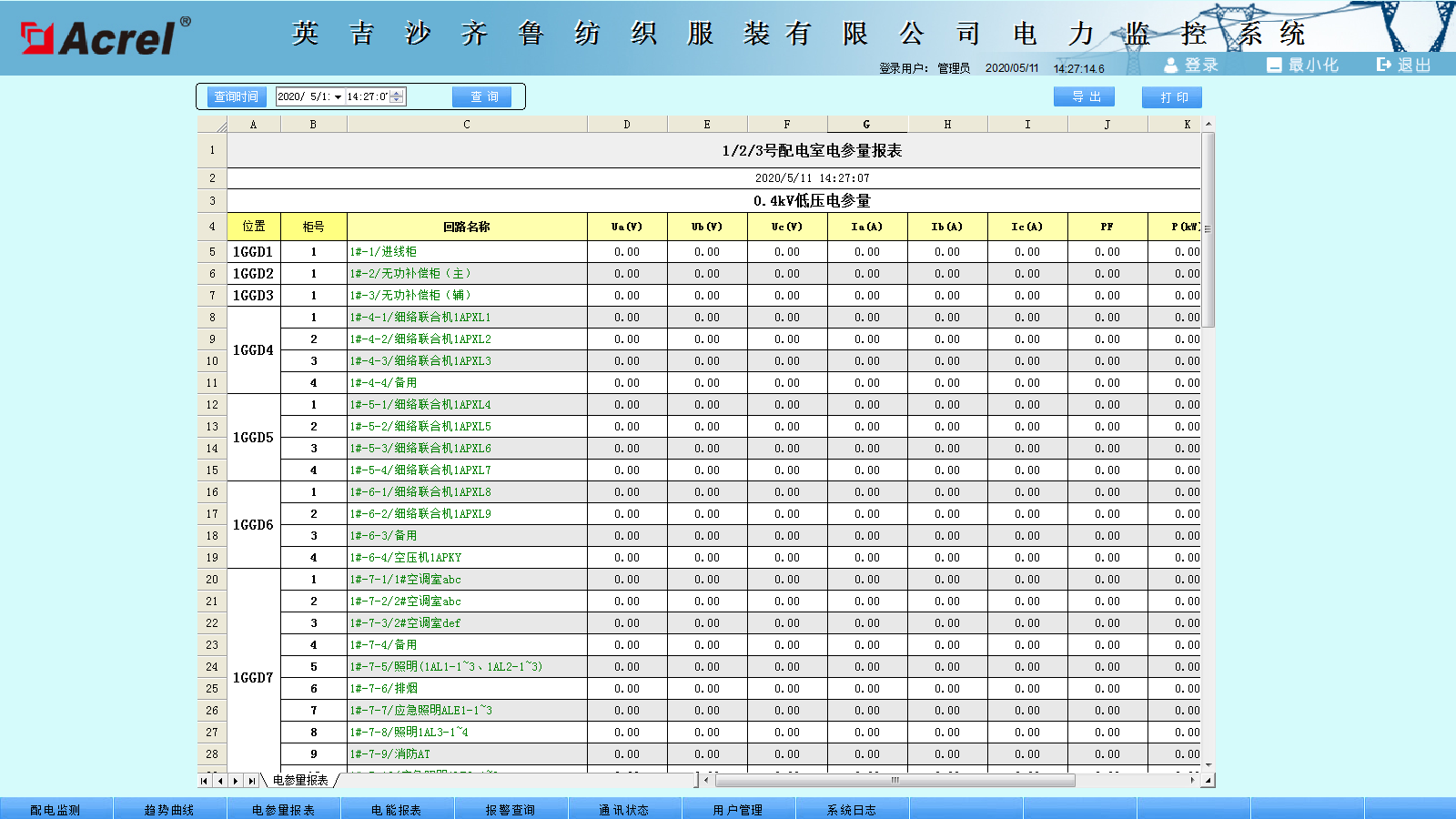Increase time with the spinner up arrow

pos(397,93)
